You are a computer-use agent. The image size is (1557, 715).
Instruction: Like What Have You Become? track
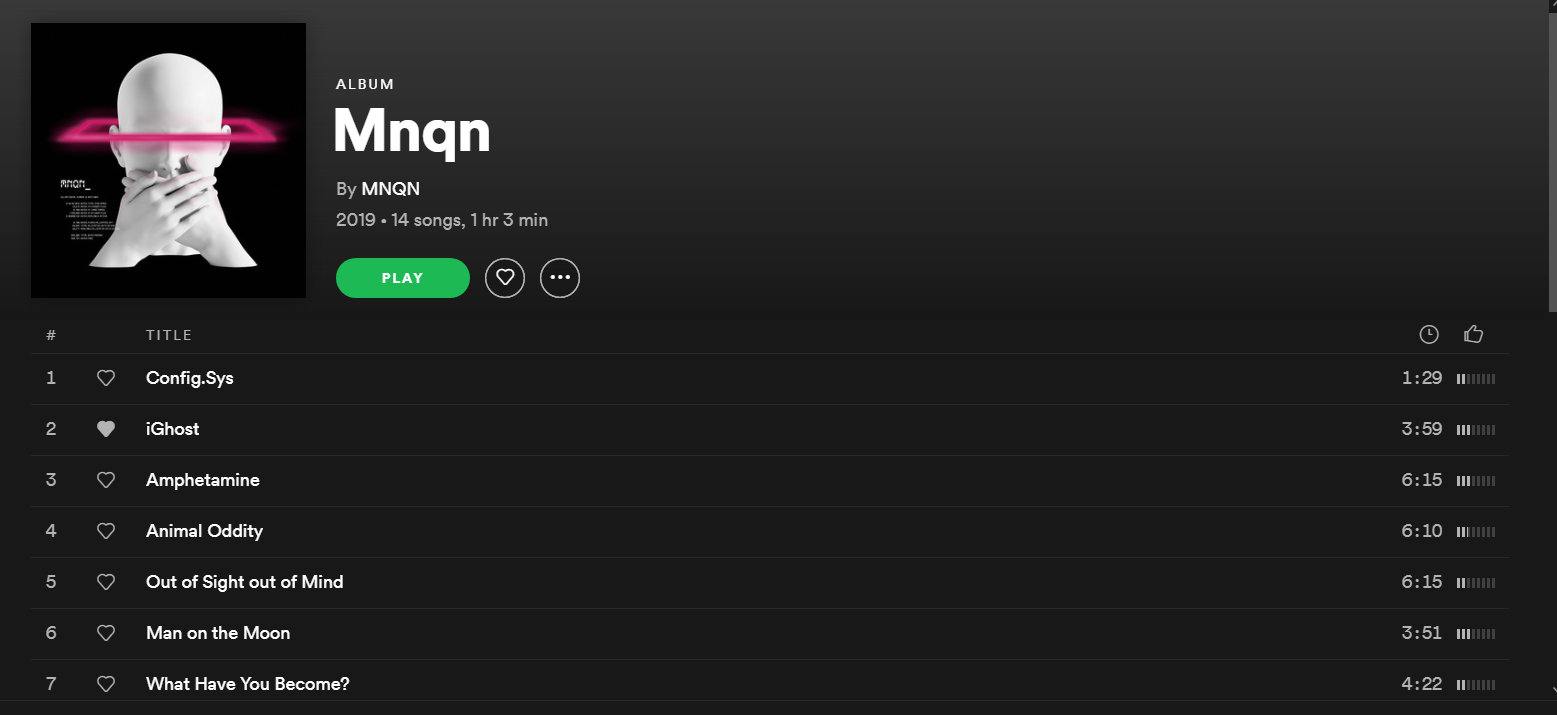tap(106, 684)
